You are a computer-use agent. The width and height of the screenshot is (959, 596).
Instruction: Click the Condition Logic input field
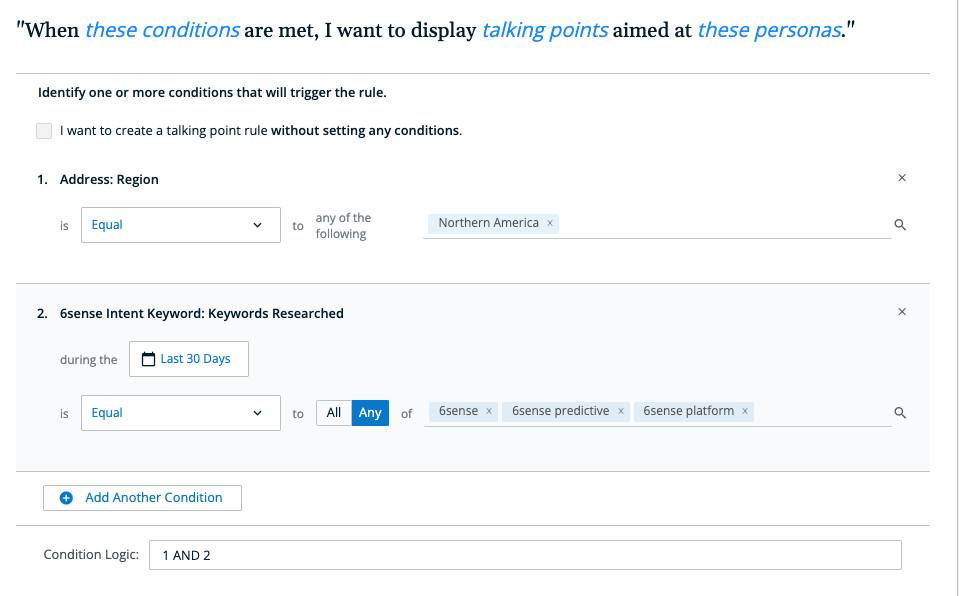pyautogui.click(x=525, y=555)
